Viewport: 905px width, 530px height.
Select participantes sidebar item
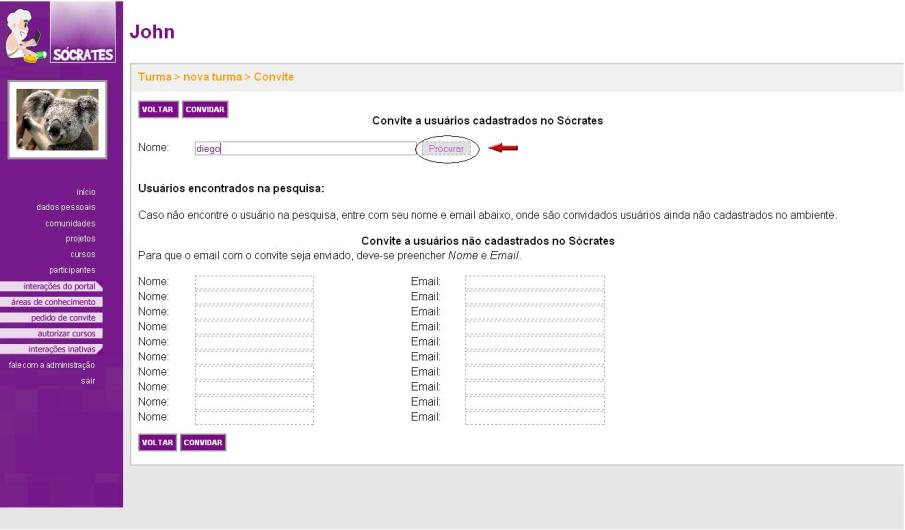(72, 270)
